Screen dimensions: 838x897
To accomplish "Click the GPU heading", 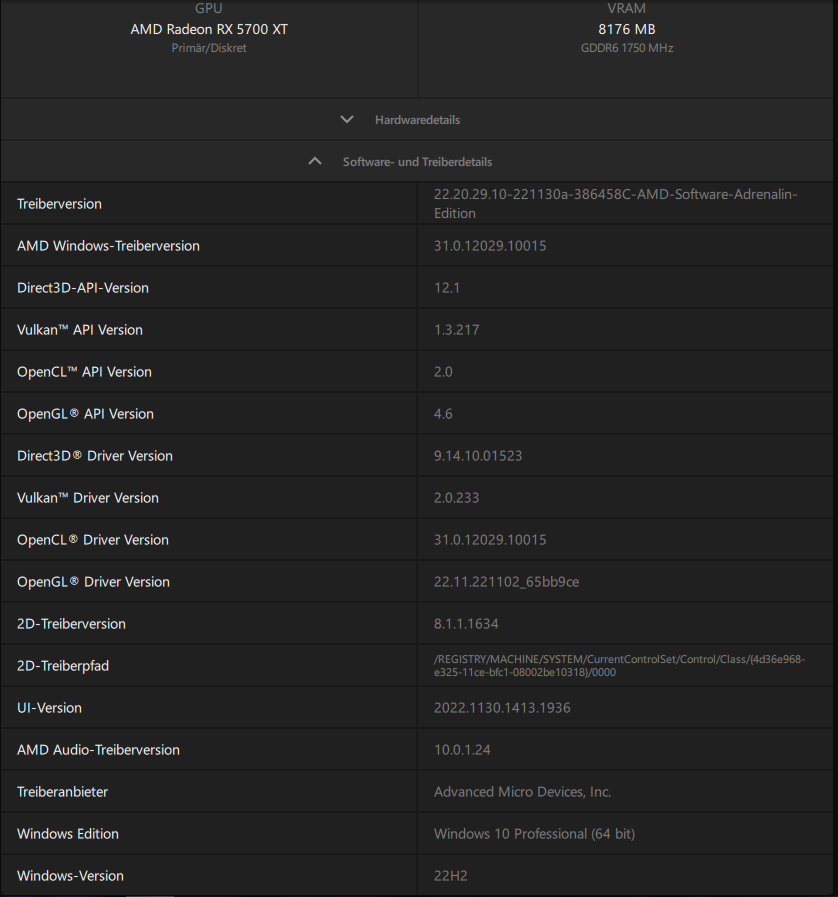I will click(x=209, y=9).
